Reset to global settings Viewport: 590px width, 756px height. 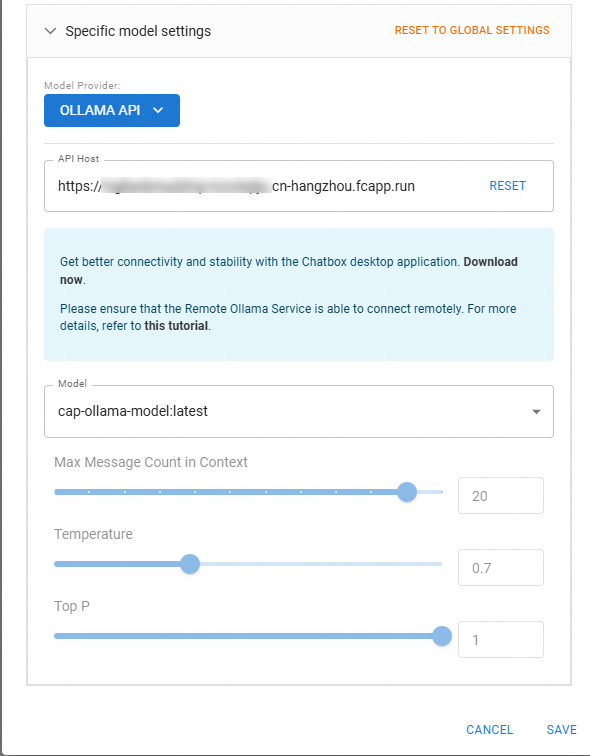pos(472,30)
